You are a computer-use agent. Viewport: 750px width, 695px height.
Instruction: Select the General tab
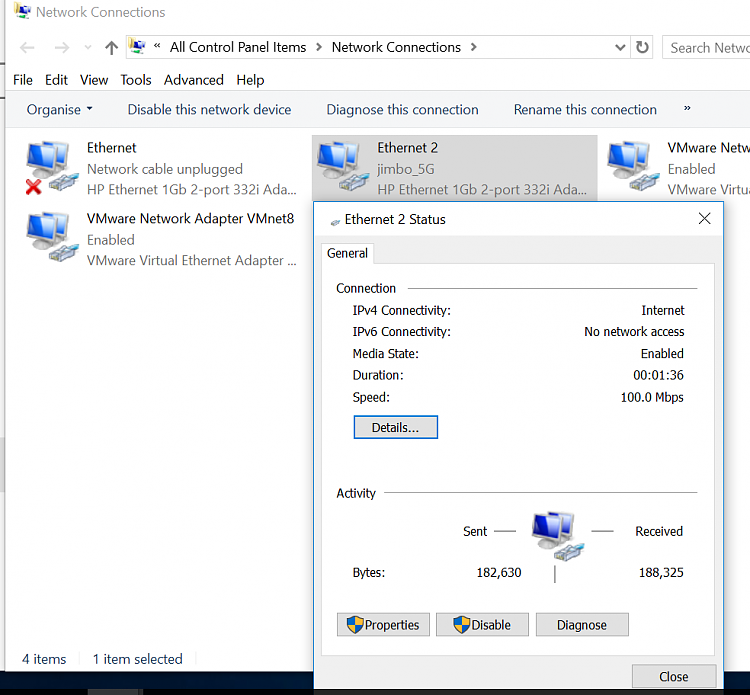point(347,253)
